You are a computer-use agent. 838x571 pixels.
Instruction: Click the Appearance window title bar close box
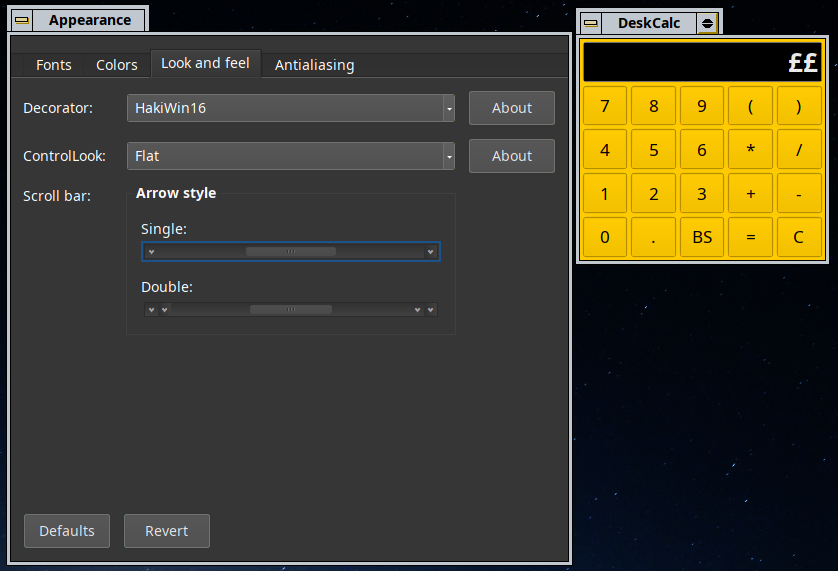(22, 20)
